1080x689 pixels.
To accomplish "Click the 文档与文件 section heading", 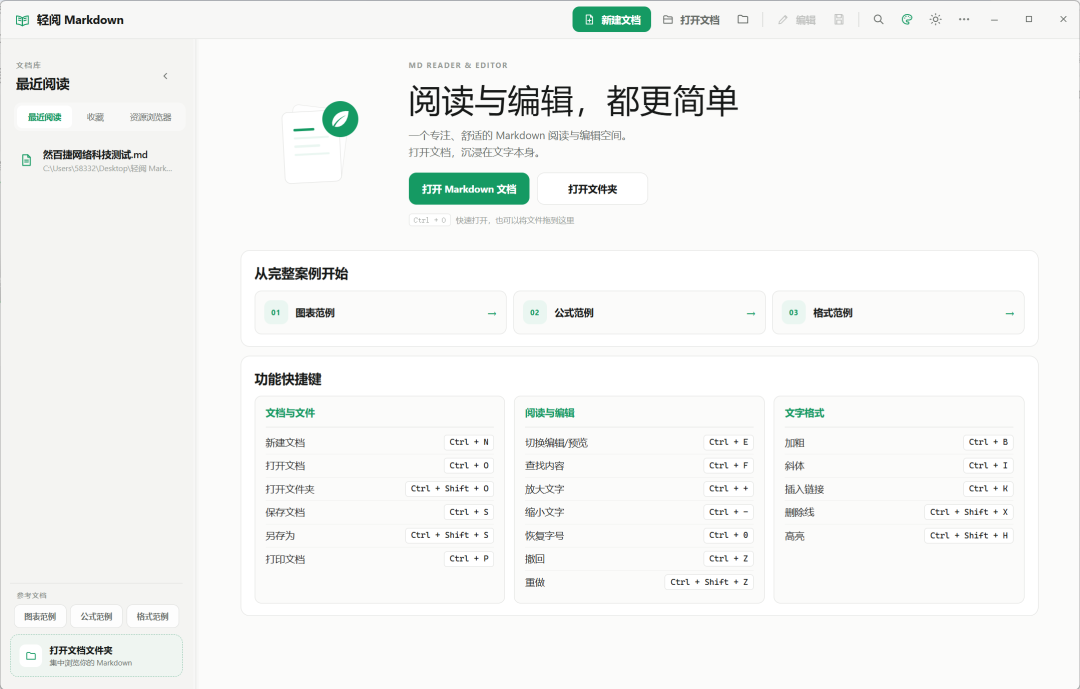I will coord(290,413).
